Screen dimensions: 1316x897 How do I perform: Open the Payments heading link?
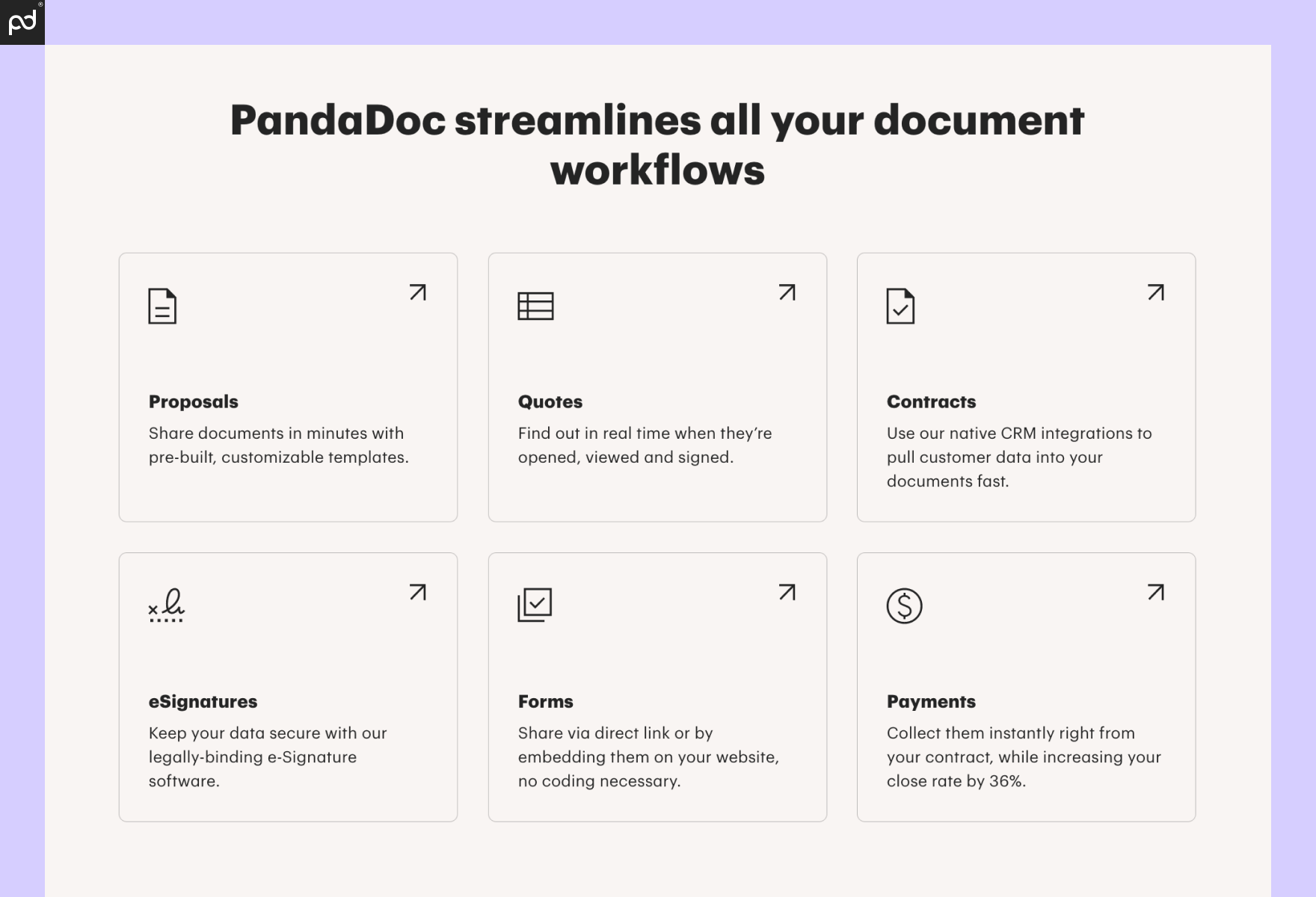[x=931, y=702]
